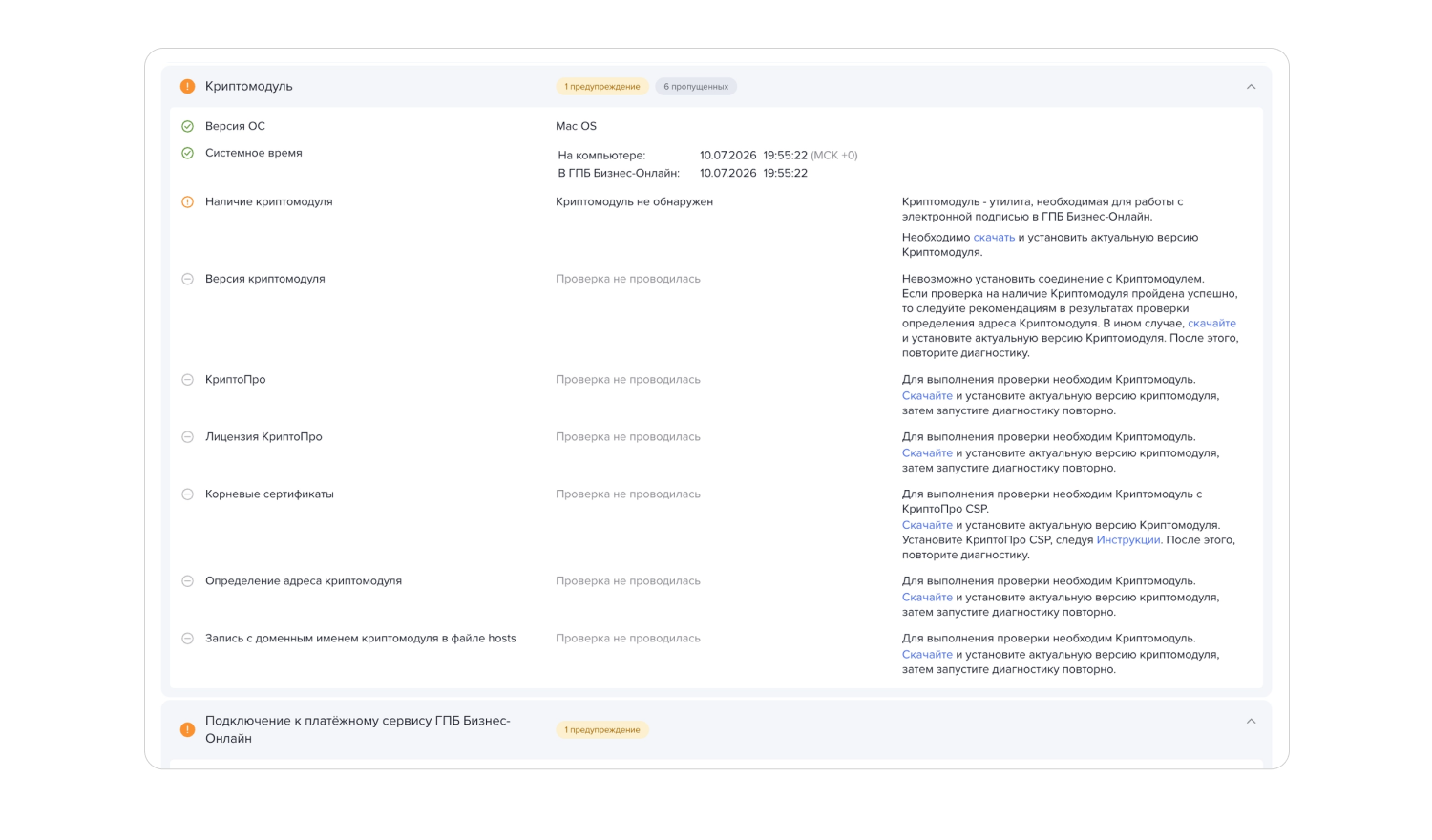Open 'Скачайте' link in Определение адреса криптомодуля row
1432x840 pixels.
[927, 598]
